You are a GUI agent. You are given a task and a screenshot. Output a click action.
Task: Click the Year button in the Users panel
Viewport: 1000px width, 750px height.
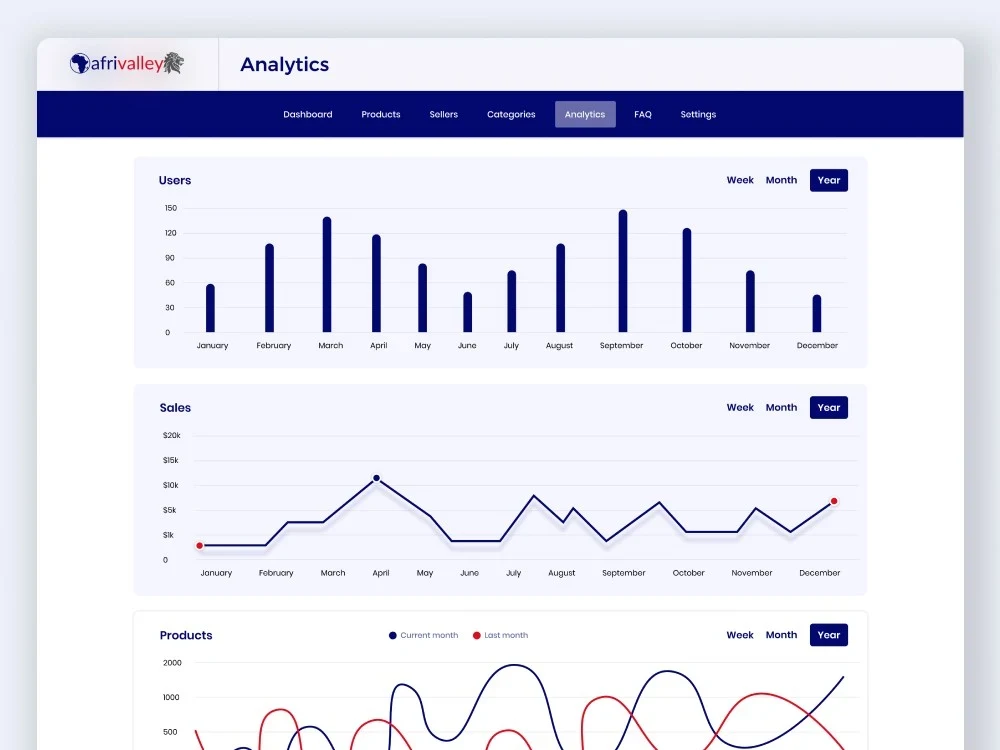click(x=828, y=180)
